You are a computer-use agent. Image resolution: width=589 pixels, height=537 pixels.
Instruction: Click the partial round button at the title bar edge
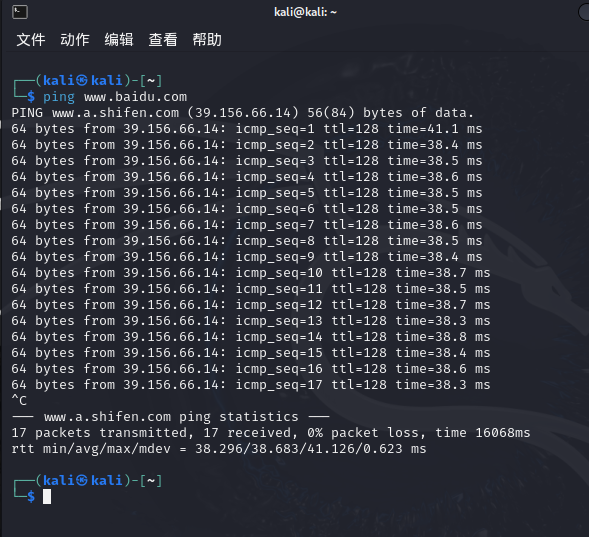click(583, 12)
